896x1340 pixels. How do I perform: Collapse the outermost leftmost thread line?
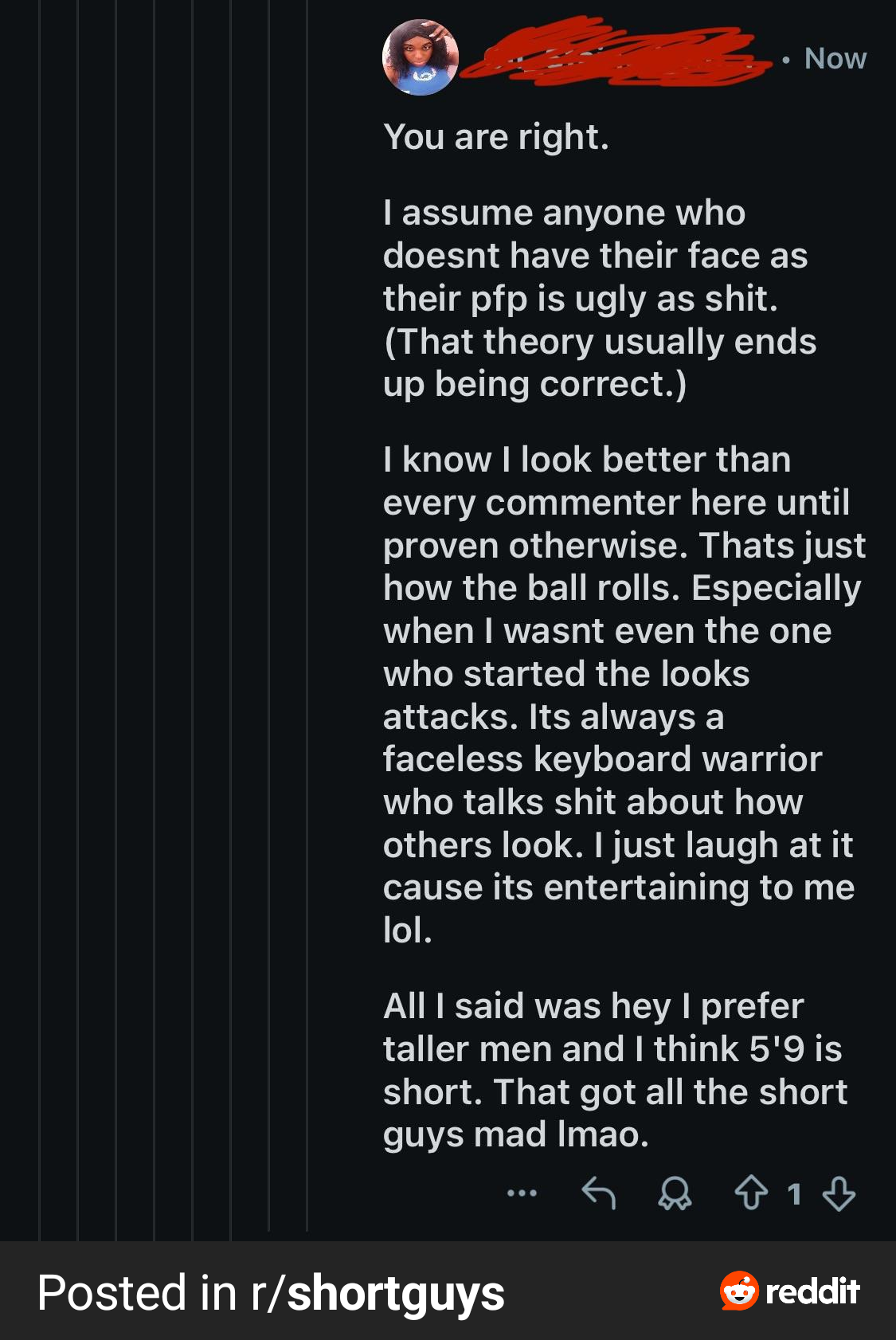39,620
